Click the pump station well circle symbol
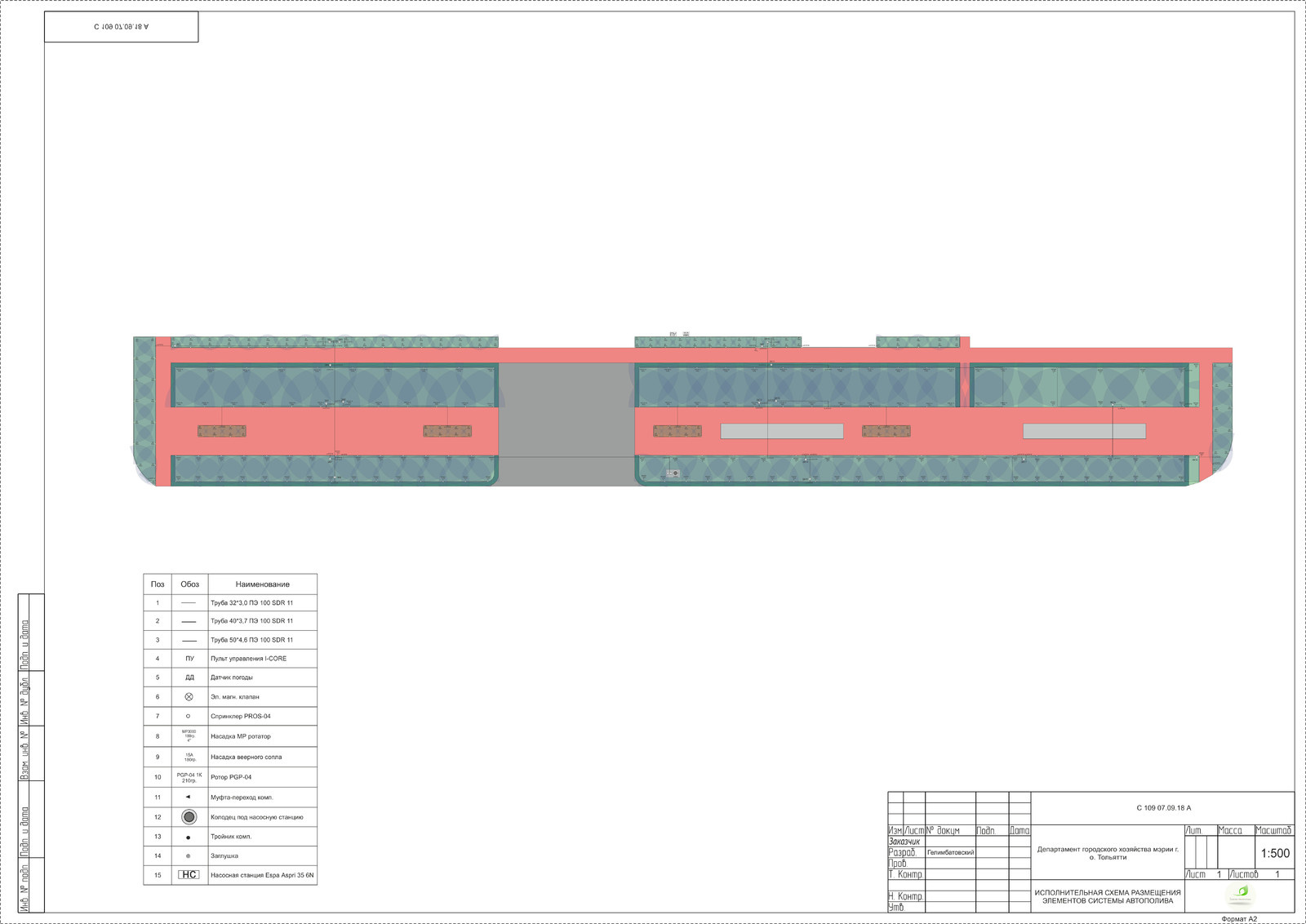The height and width of the screenshot is (924, 1306). tap(189, 817)
